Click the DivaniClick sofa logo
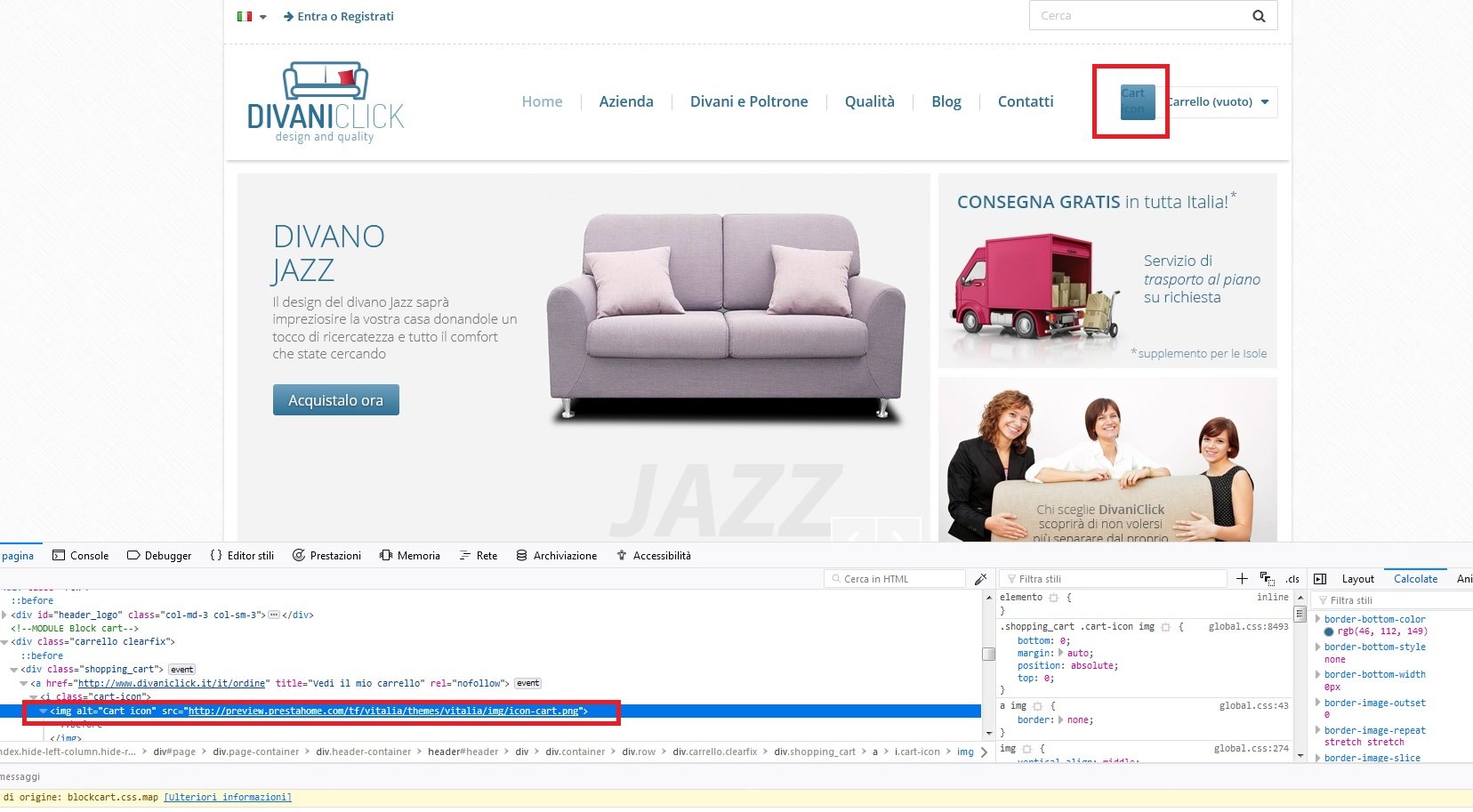The image size is (1473, 812). [326, 102]
